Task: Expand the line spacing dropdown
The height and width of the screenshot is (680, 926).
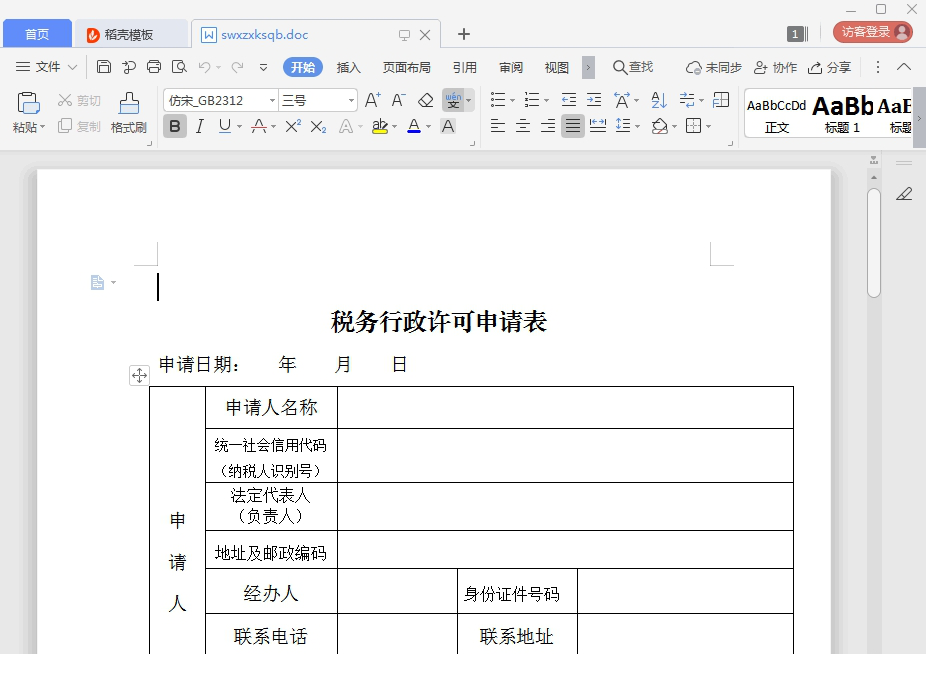Action: (636, 124)
